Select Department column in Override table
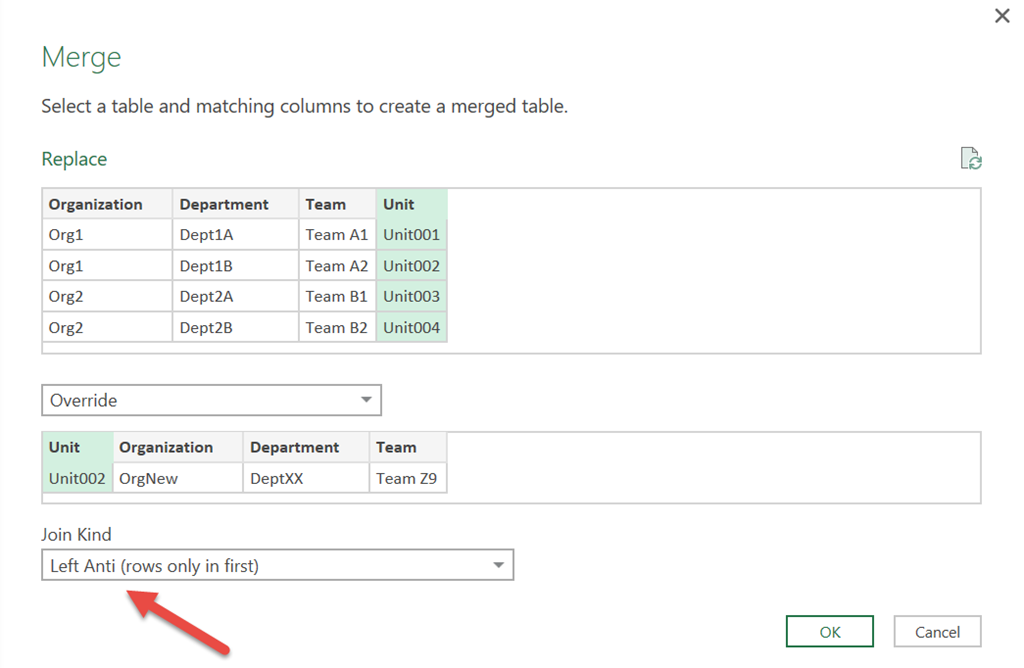The width and height of the screenshot is (1024, 668). [306, 447]
